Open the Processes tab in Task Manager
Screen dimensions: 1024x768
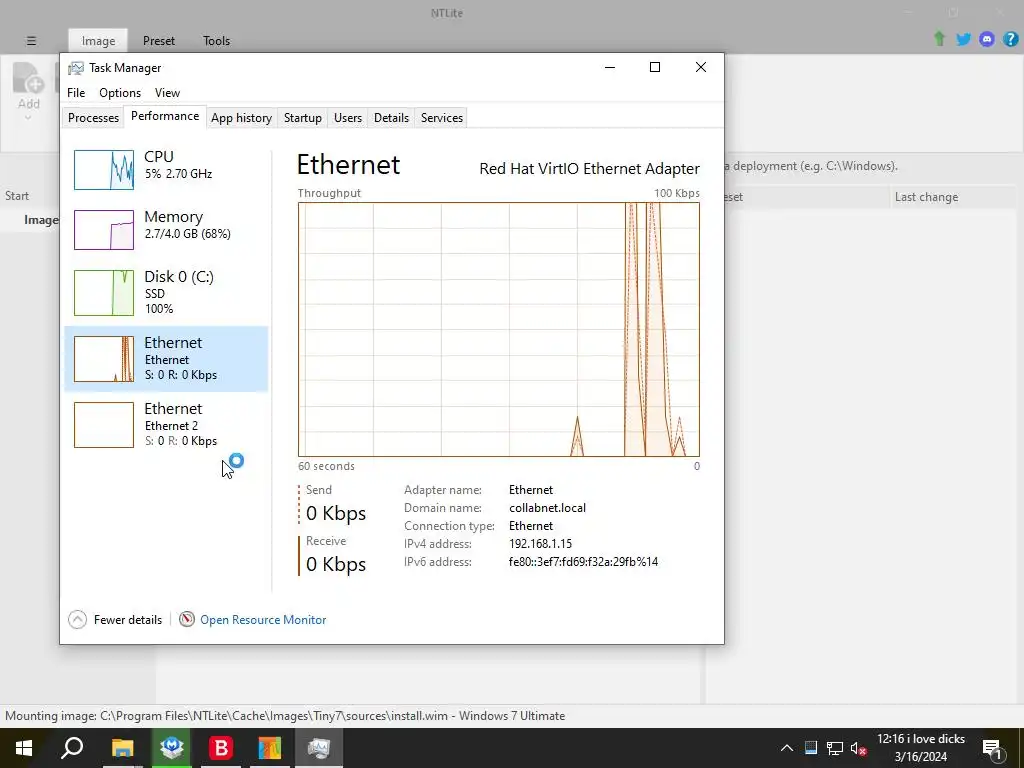93,118
